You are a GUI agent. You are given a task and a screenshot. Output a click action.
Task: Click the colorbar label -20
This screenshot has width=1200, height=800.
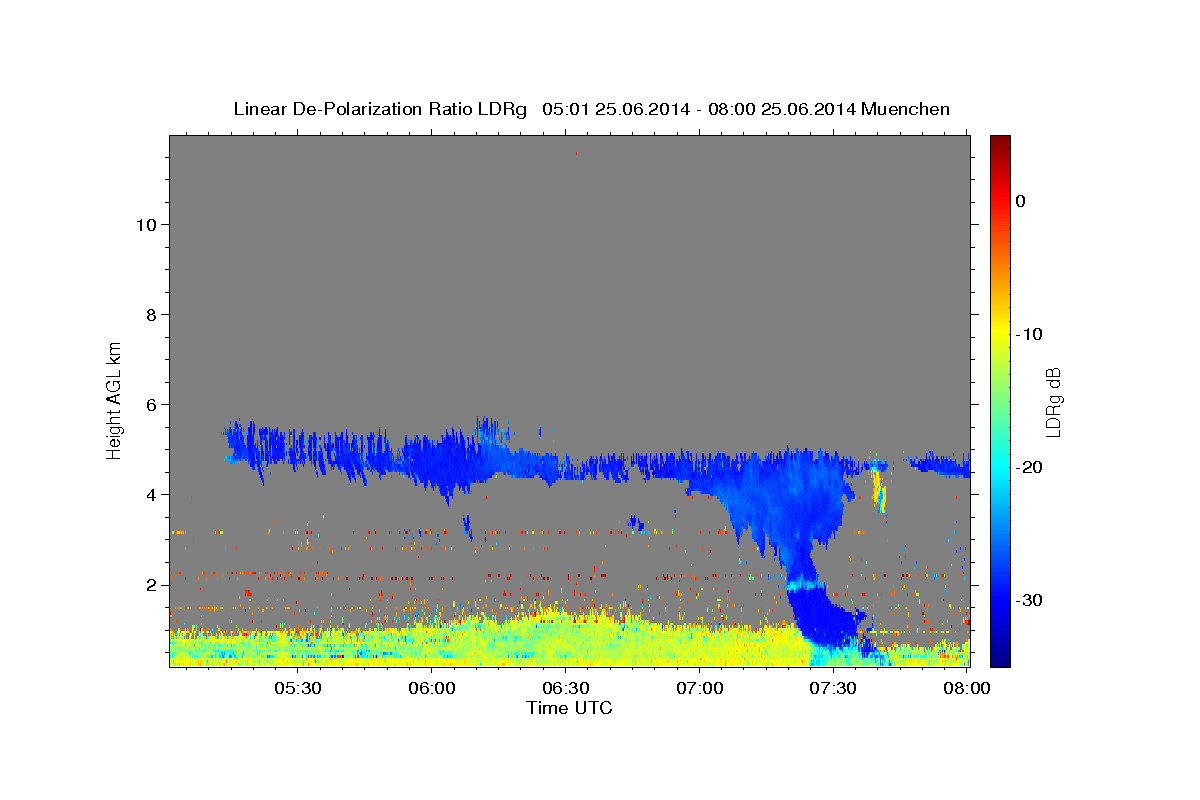[x=1030, y=467]
